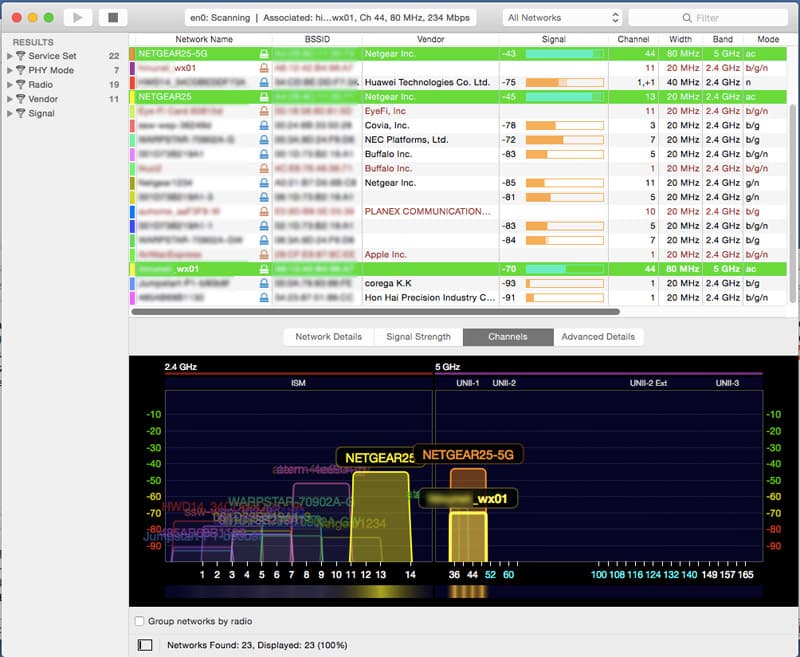The height and width of the screenshot is (657, 800).
Task: Open the All Networks dropdown
Action: click(563, 18)
